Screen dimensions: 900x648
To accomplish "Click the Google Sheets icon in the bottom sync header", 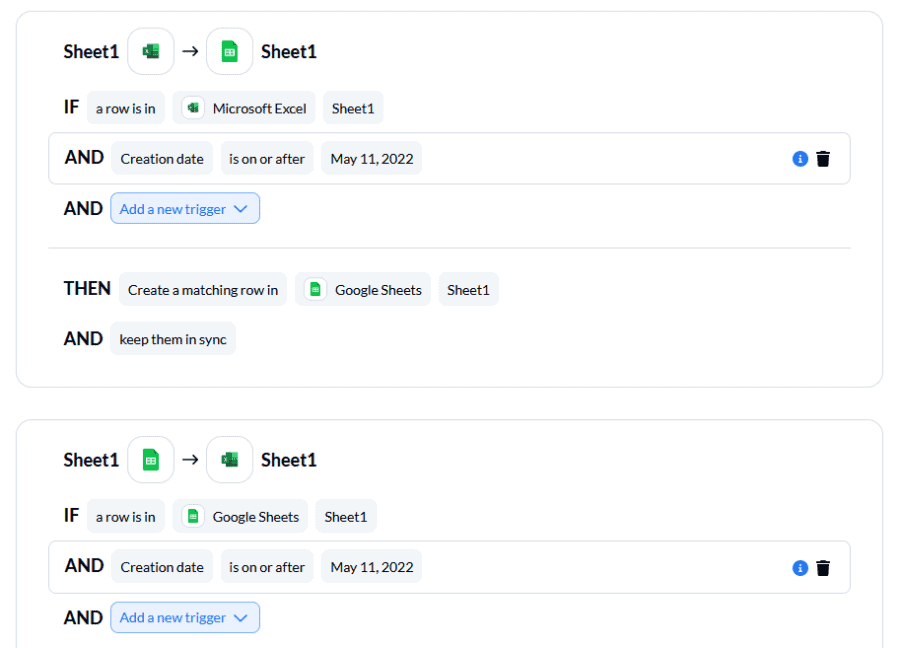I will (150, 459).
